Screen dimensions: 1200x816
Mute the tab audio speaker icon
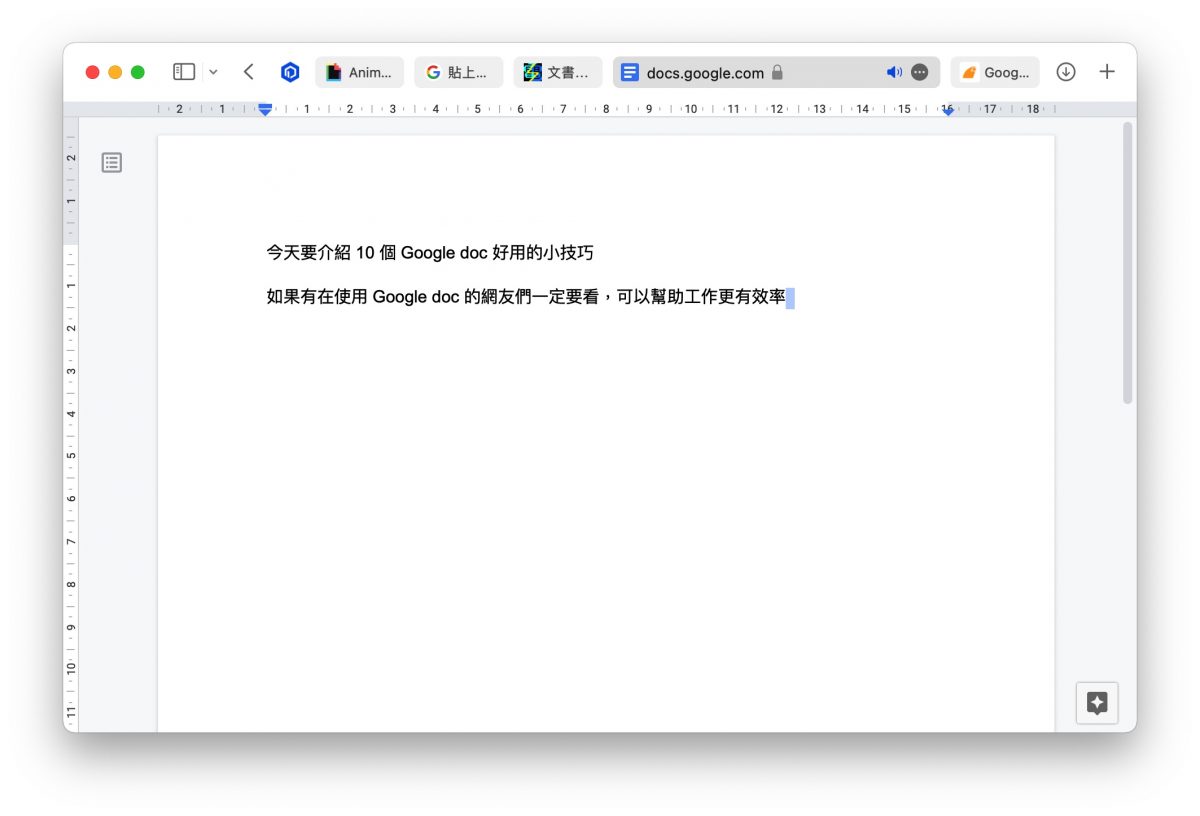click(x=894, y=72)
